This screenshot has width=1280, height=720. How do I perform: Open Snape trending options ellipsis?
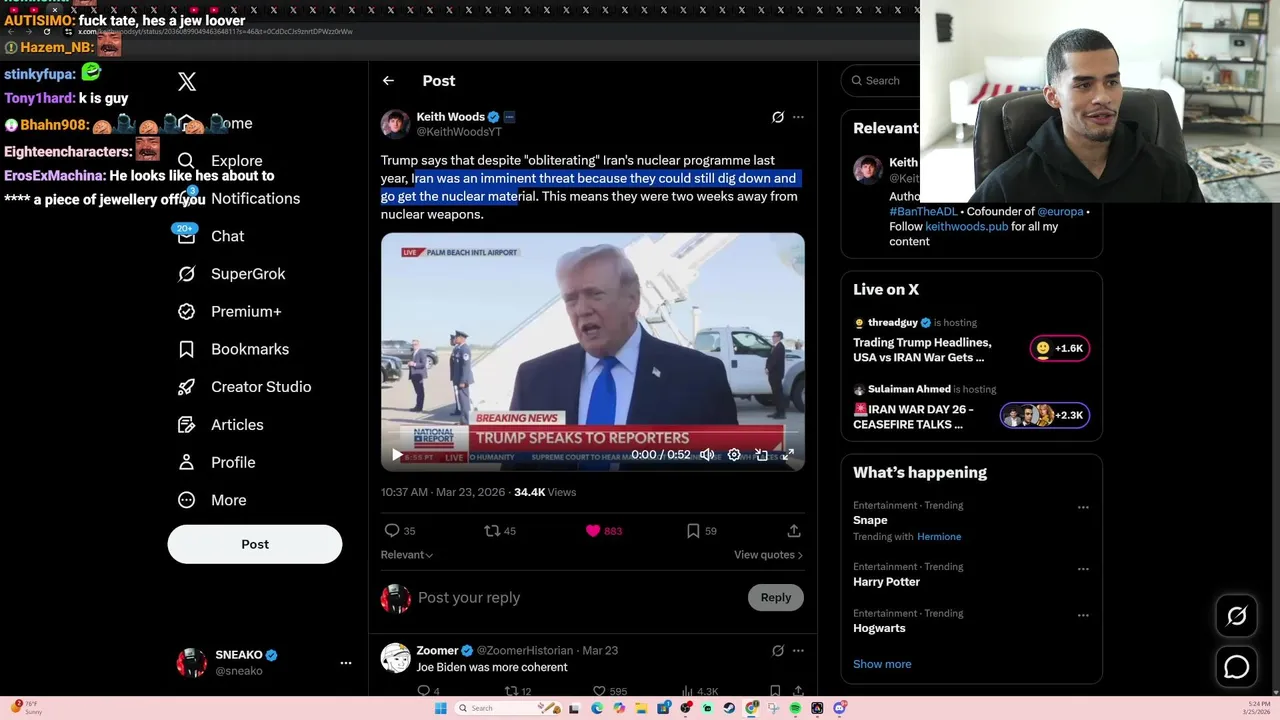point(1083,508)
